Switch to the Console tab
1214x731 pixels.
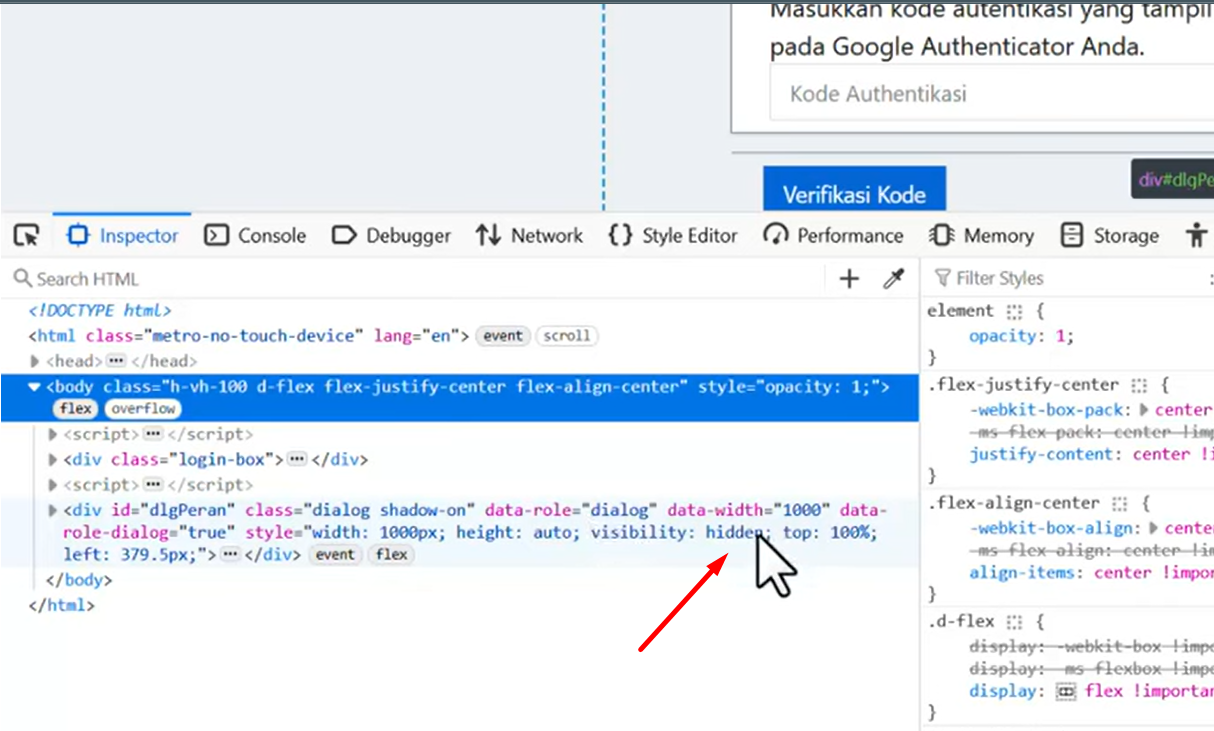(255, 236)
